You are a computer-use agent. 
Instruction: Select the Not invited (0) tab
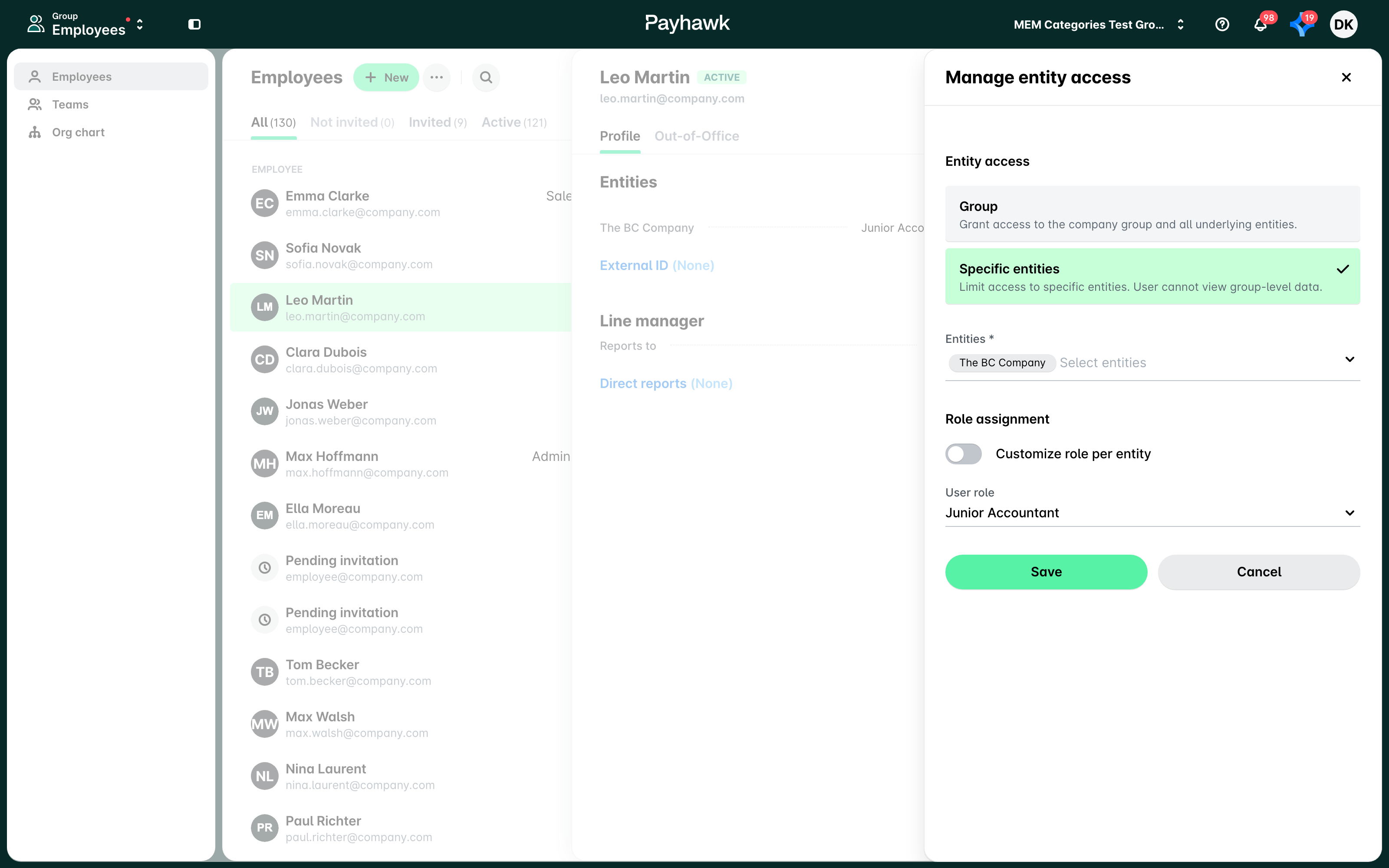(352, 122)
